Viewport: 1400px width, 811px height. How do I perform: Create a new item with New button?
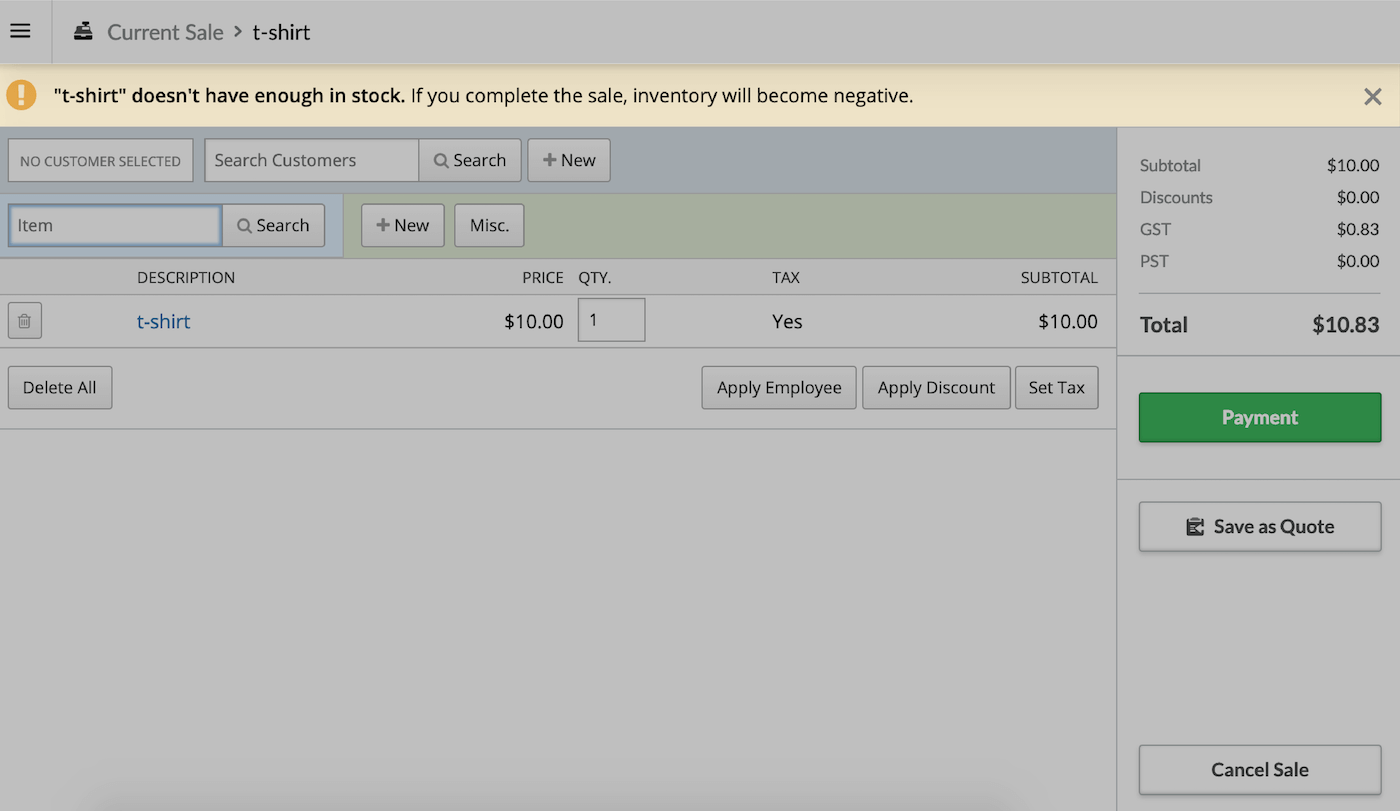click(x=402, y=225)
